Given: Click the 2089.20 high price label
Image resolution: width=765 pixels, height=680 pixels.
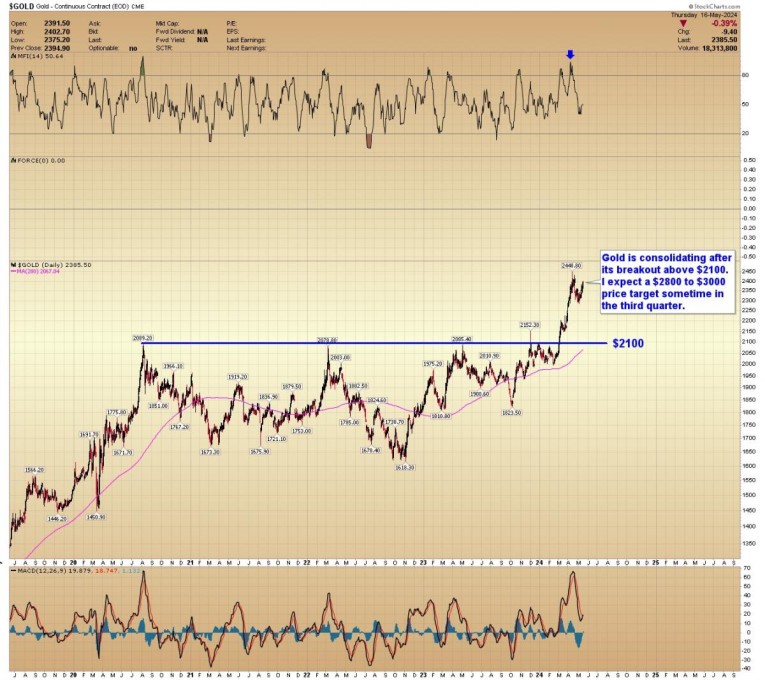Looking at the screenshot, I should point(142,338).
